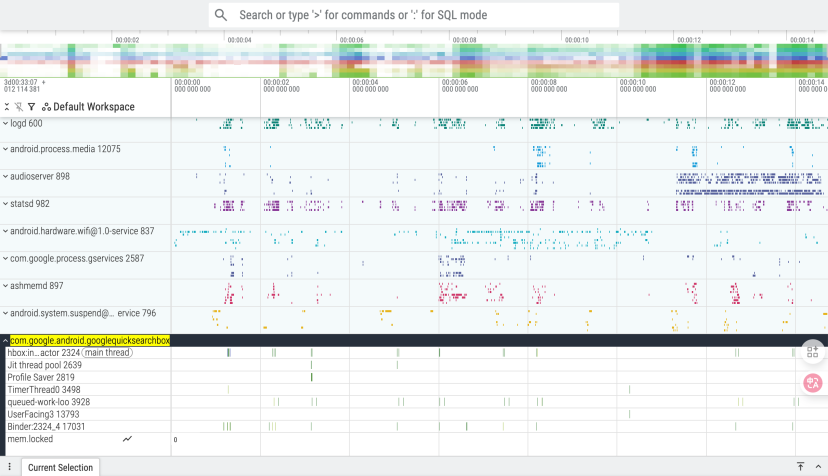Click the pink translate floating button
Image resolution: width=828 pixels, height=476 pixels.
pyautogui.click(x=812, y=383)
